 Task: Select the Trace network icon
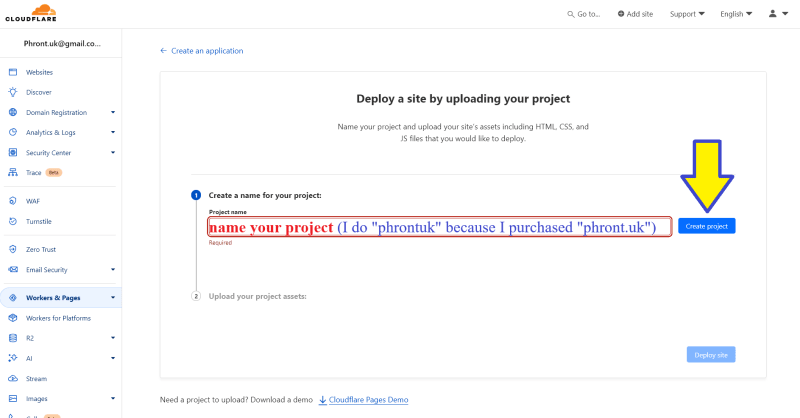tap(13, 173)
